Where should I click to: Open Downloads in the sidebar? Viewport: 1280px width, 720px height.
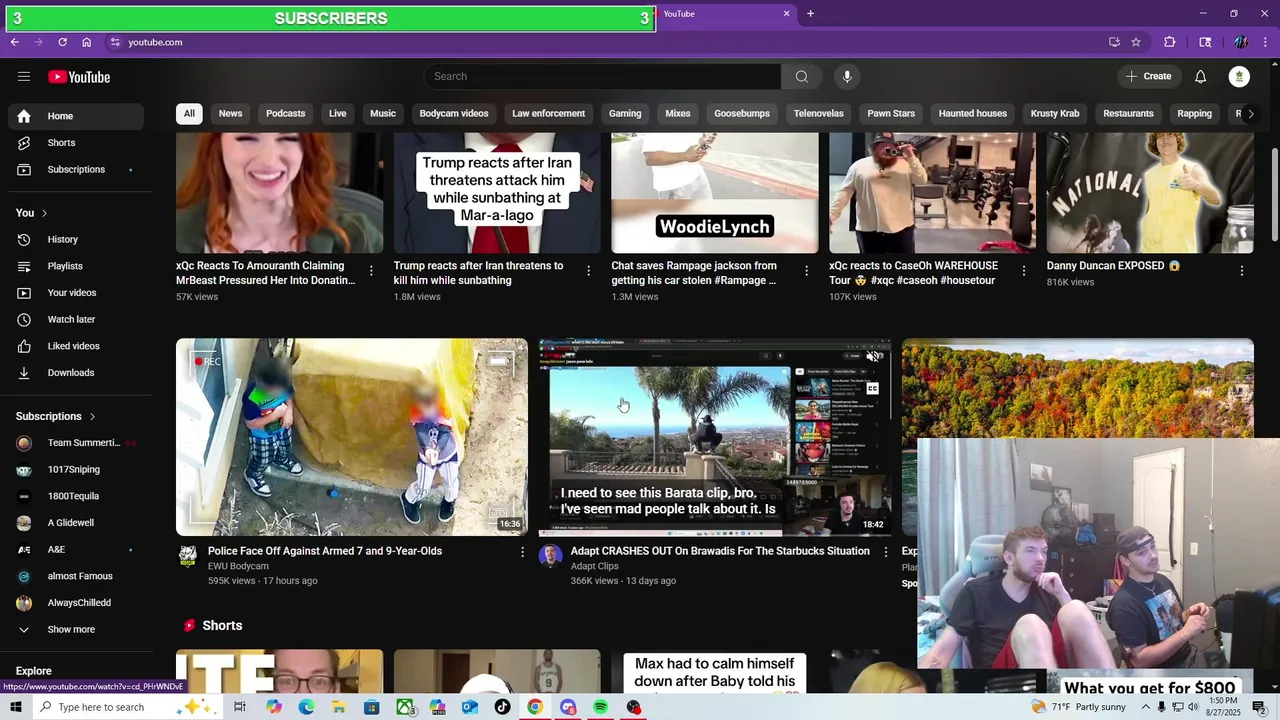tap(76, 373)
